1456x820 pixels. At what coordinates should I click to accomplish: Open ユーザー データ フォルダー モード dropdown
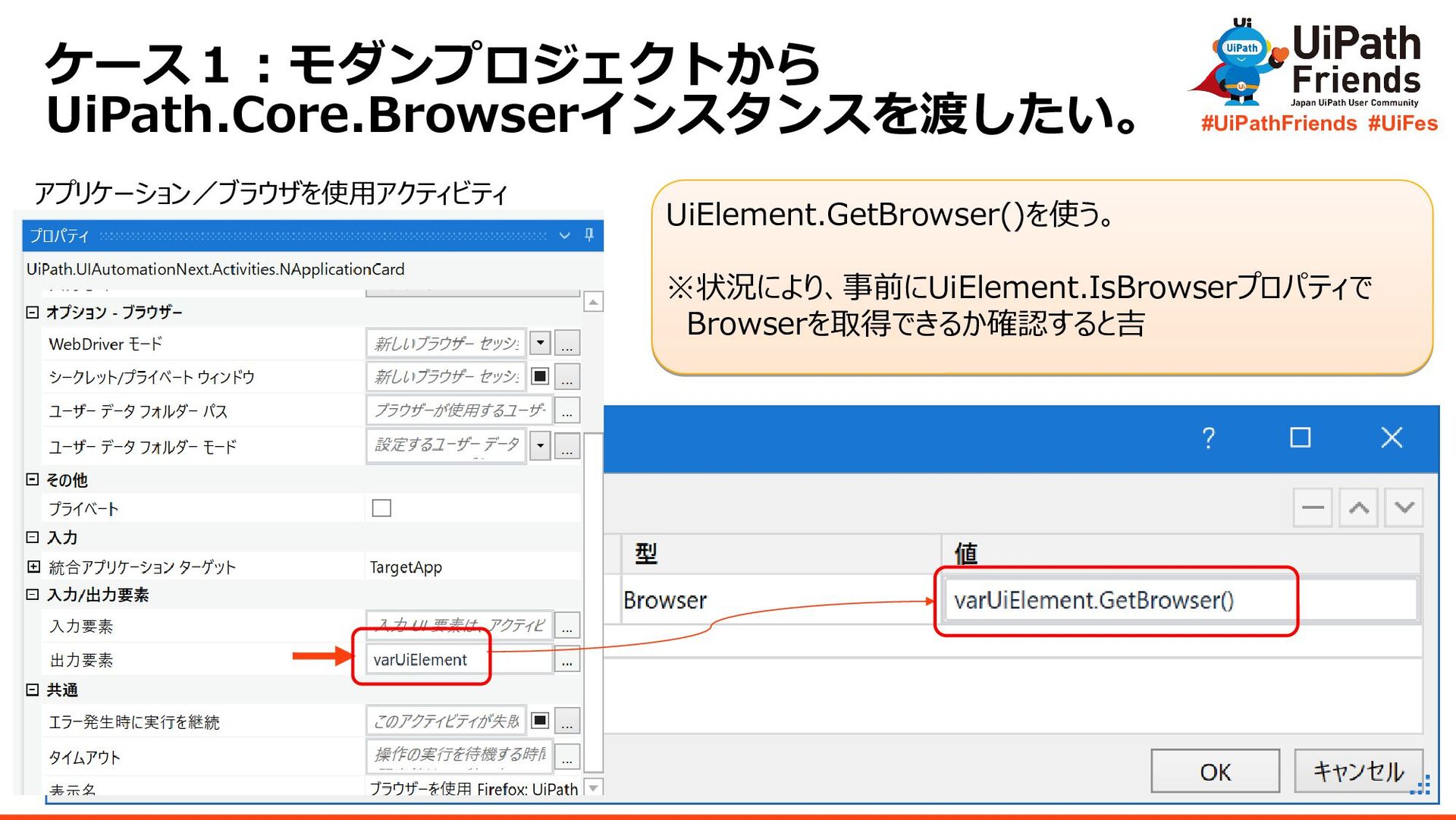(540, 445)
